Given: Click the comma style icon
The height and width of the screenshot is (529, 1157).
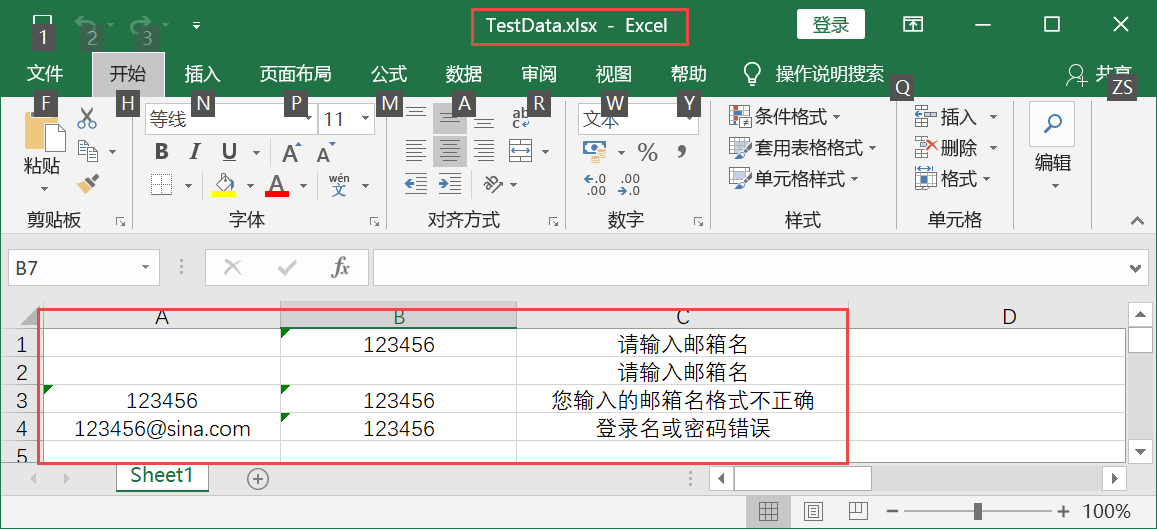Looking at the screenshot, I should point(682,152).
